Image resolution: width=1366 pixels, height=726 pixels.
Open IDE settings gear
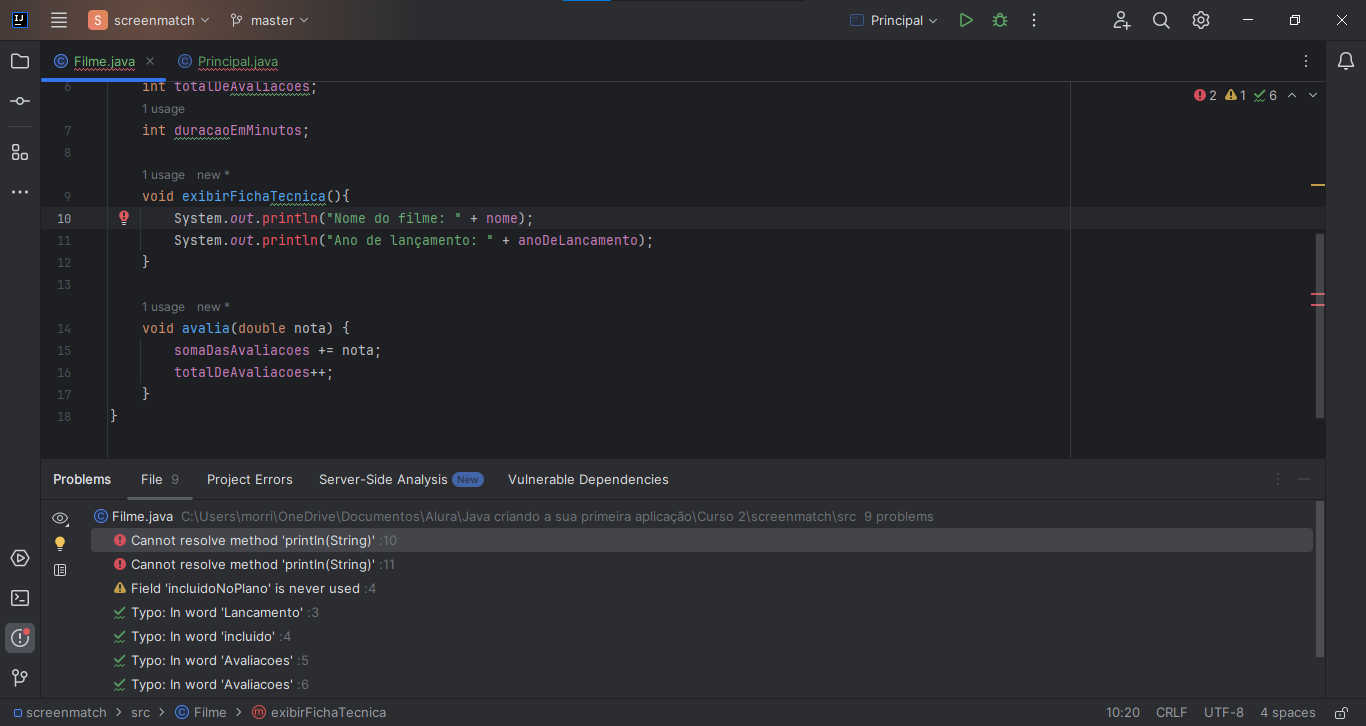pyautogui.click(x=1201, y=20)
